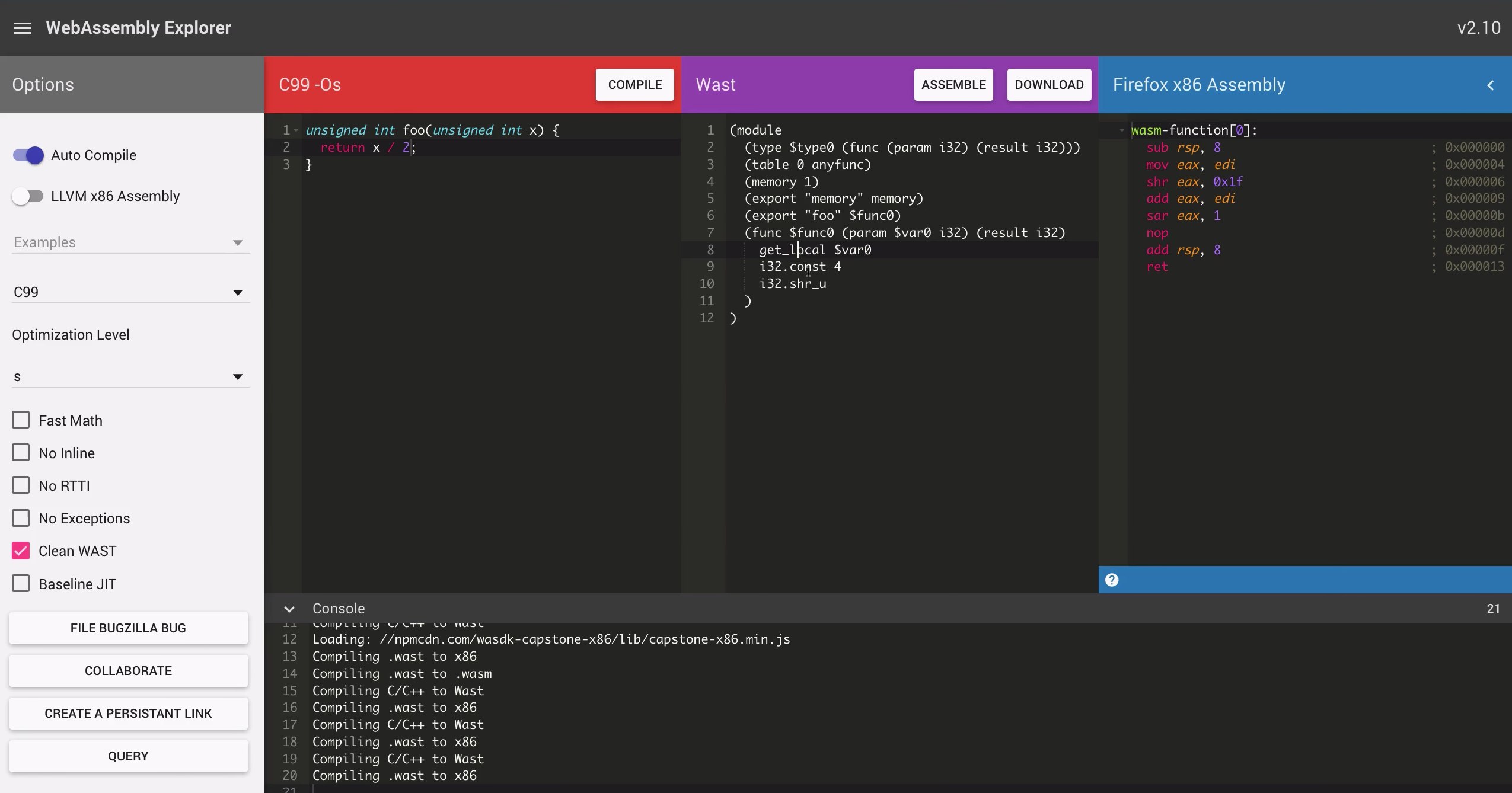Click FILE BUGZILLA BUG button
The width and height of the screenshot is (1512, 793).
(128, 628)
